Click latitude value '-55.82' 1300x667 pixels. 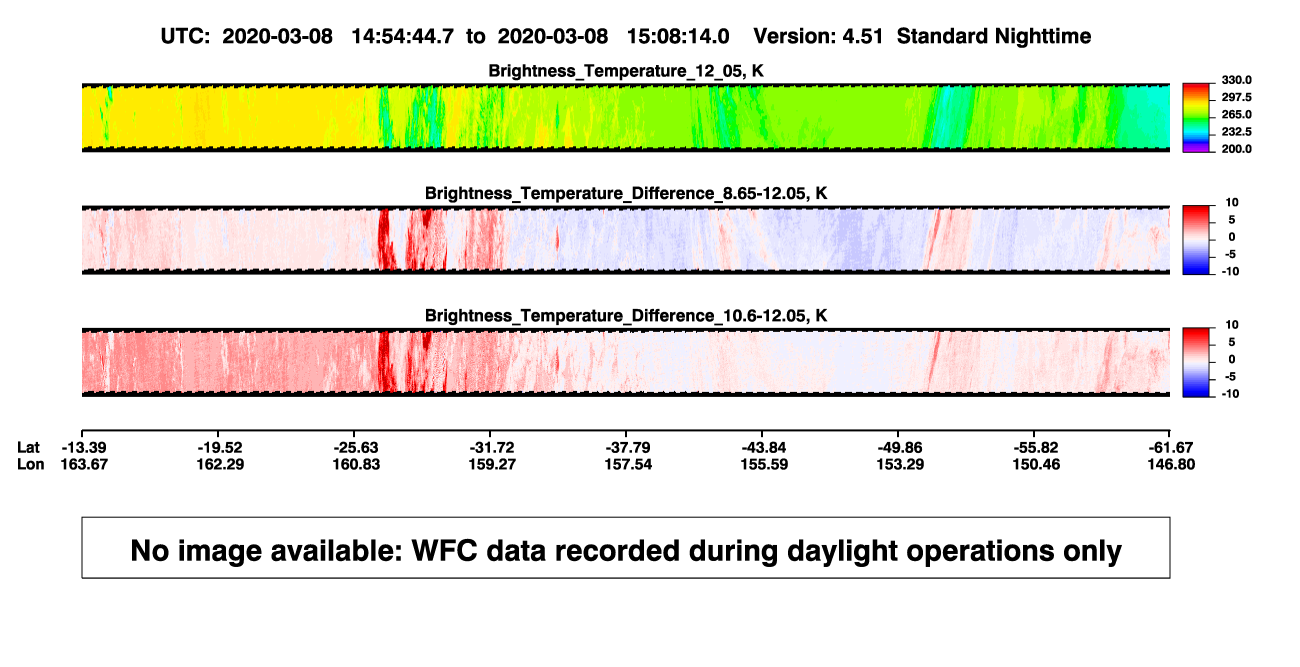tap(1036, 447)
